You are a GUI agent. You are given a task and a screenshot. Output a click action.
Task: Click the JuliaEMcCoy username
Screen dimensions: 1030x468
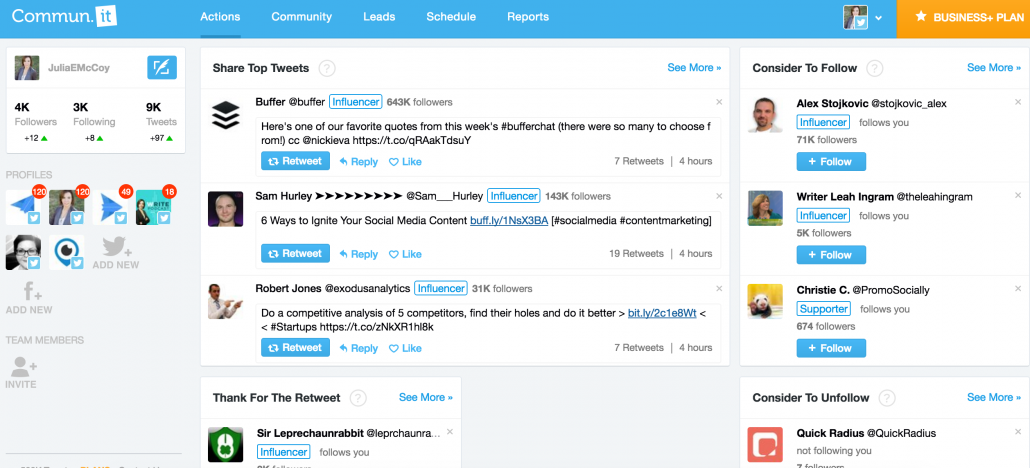[77, 68]
